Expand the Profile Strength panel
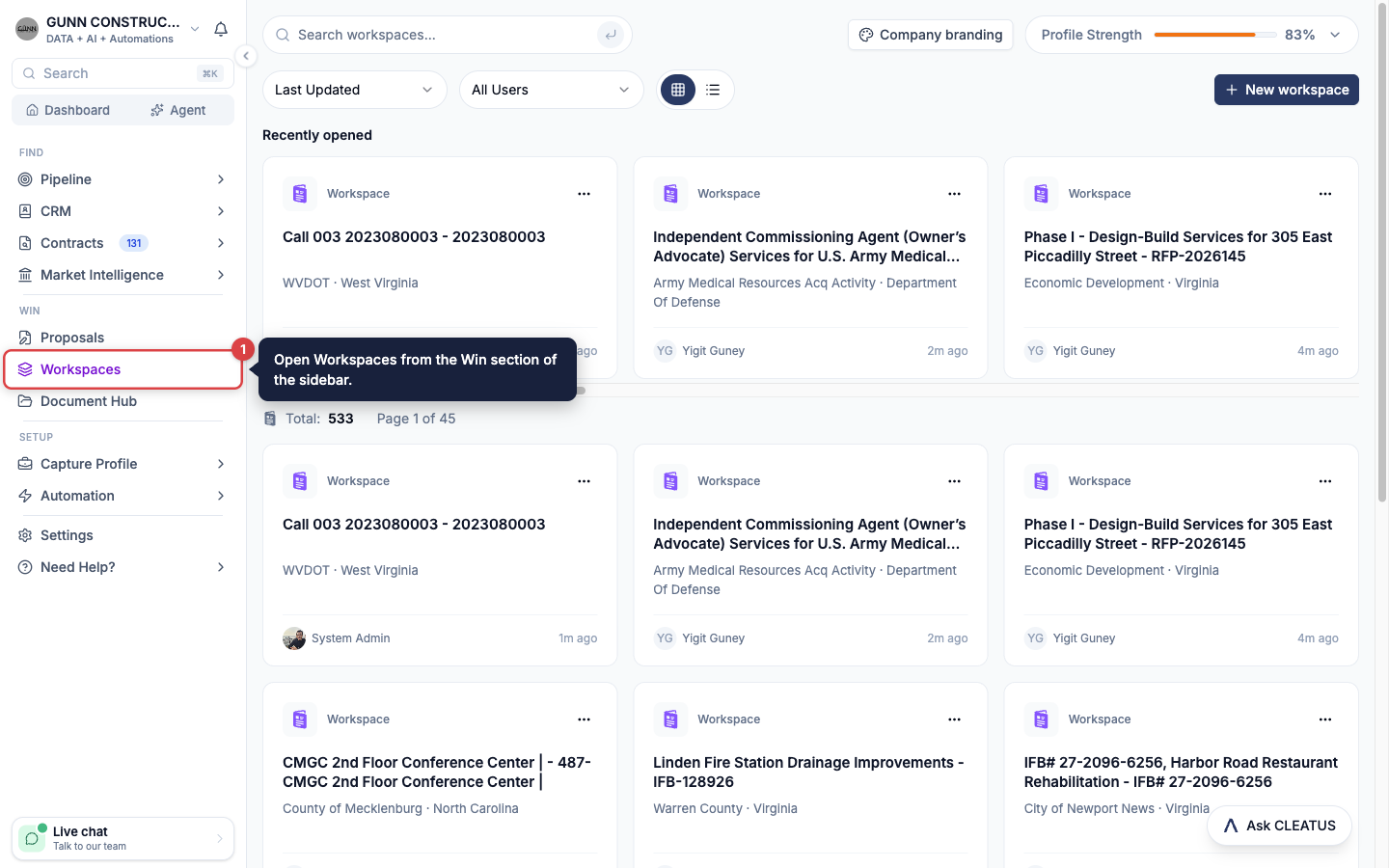 point(1335,35)
